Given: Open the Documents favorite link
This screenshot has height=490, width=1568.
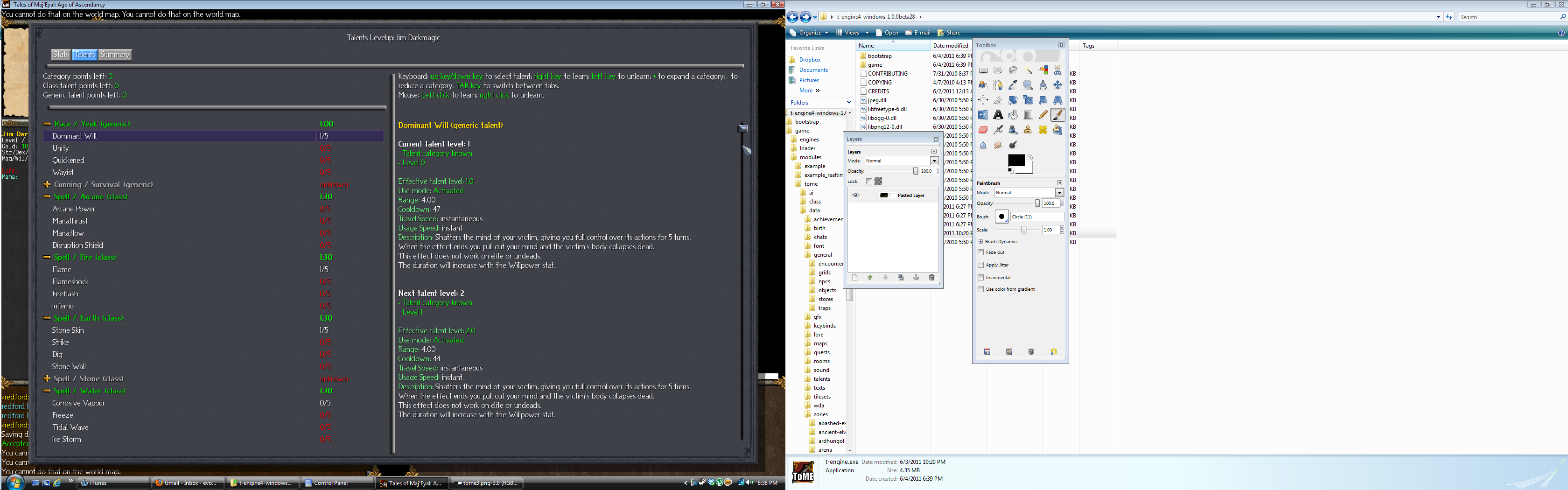Looking at the screenshot, I should click(x=813, y=70).
